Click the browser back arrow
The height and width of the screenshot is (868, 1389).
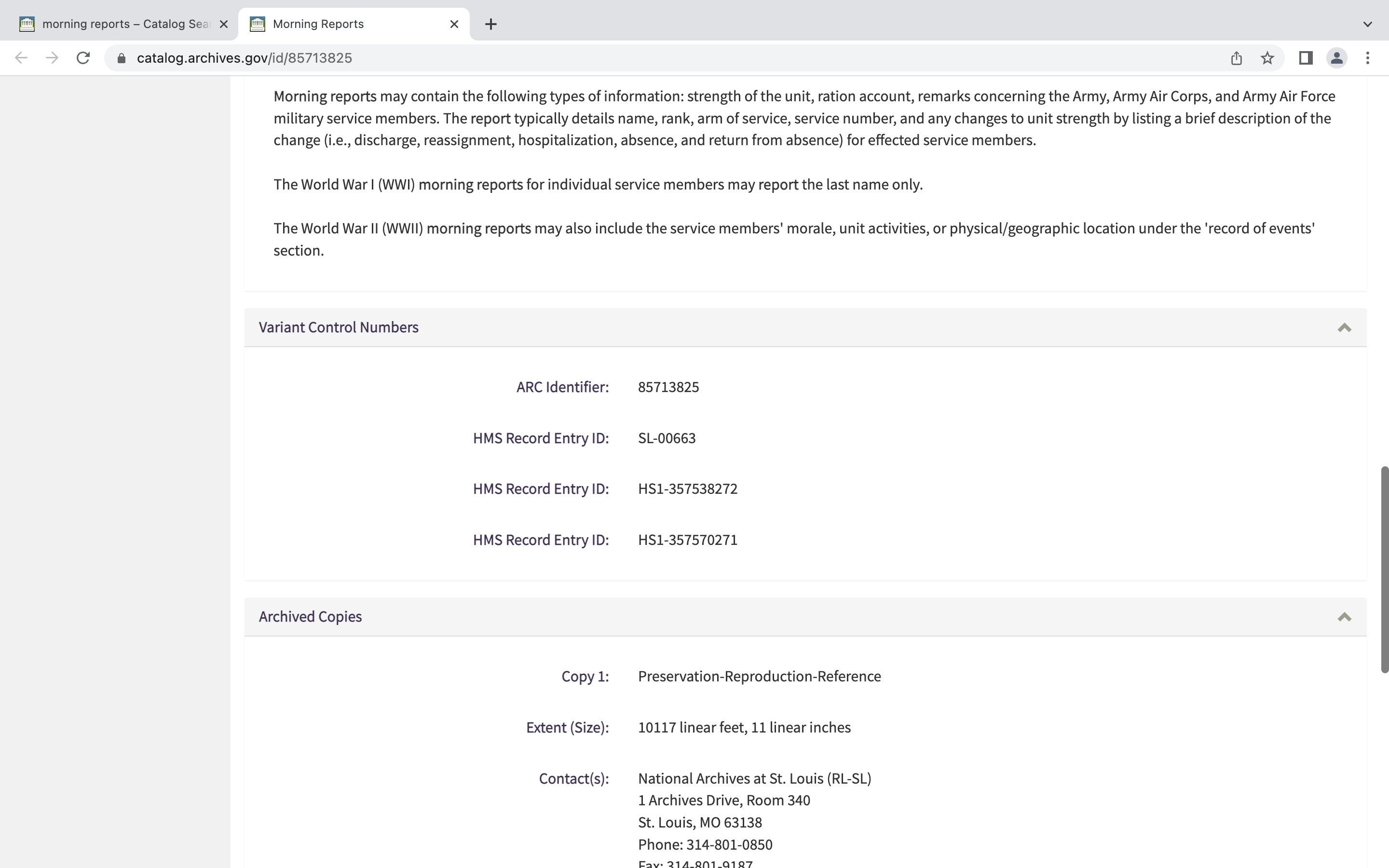[21, 58]
